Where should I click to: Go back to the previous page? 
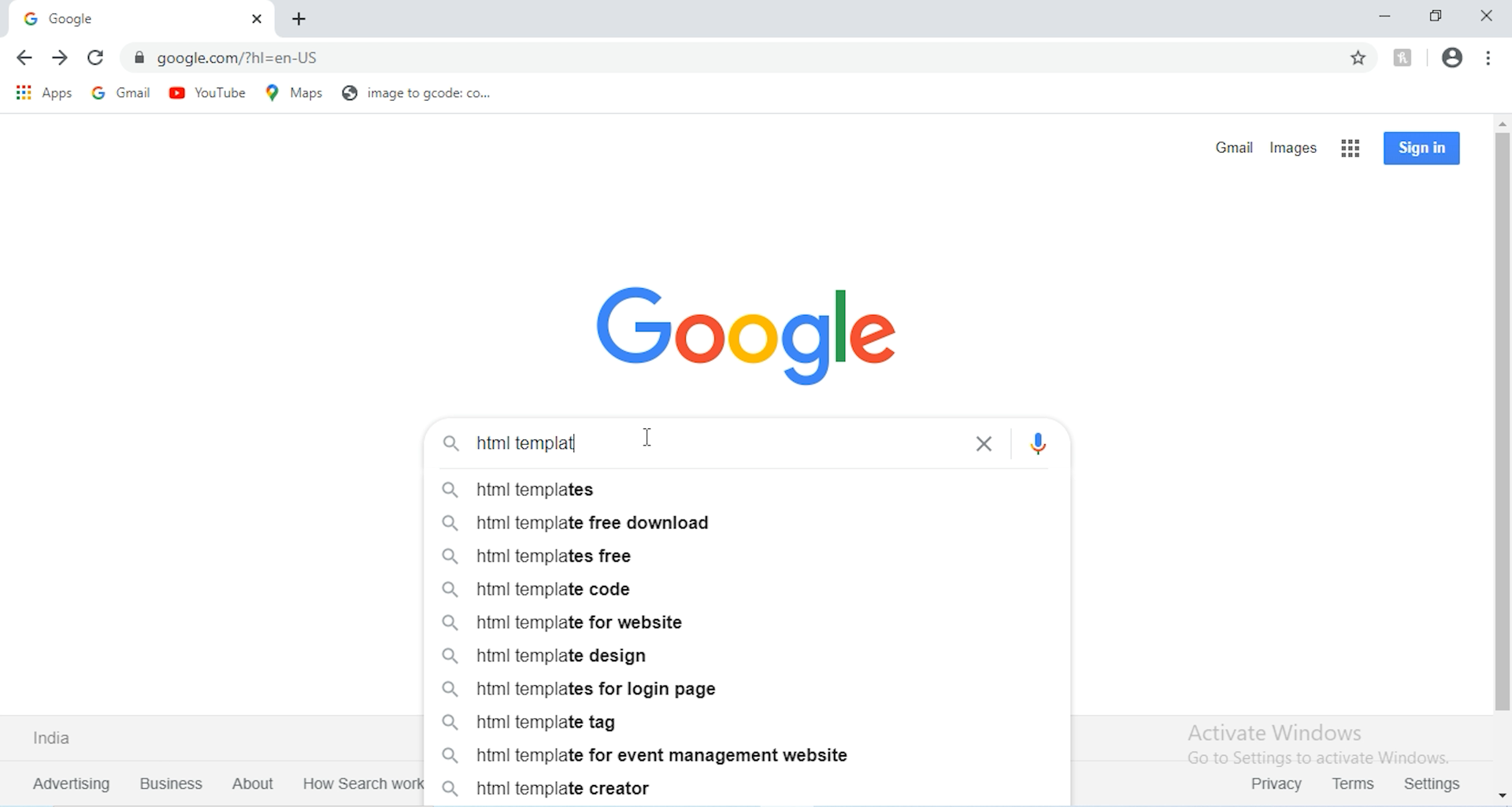click(x=24, y=58)
